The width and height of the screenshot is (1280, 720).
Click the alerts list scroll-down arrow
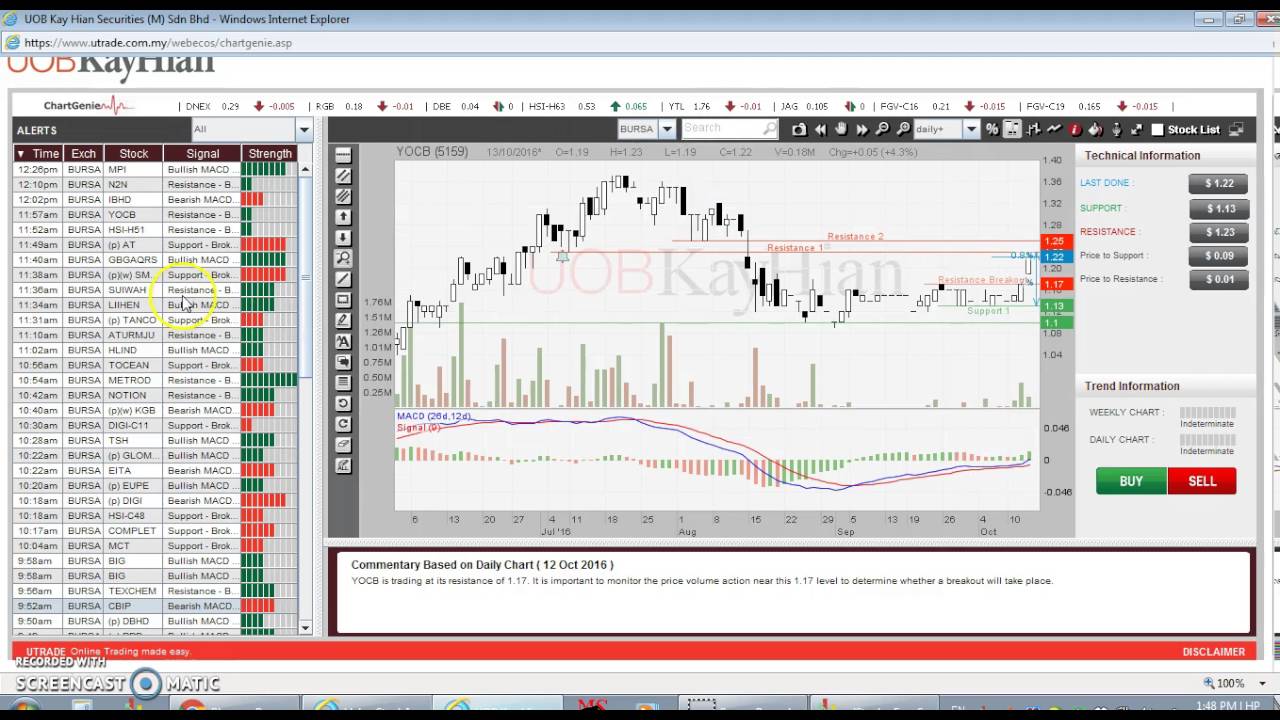(305, 628)
